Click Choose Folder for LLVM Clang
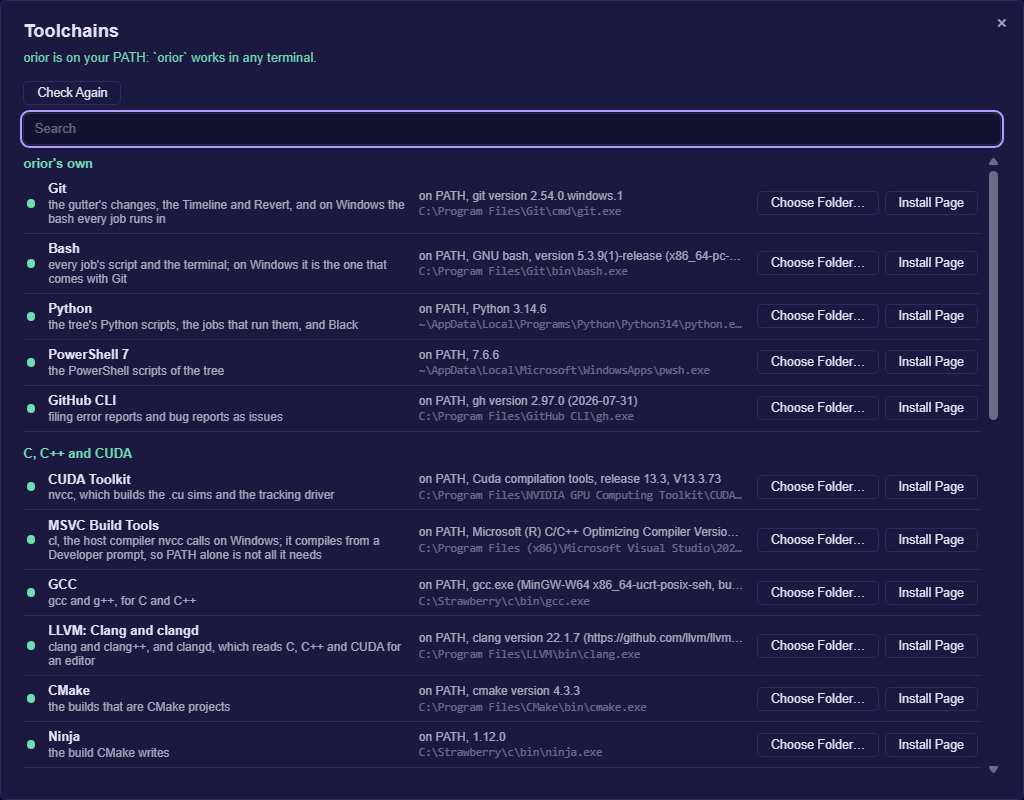 pos(817,646)
